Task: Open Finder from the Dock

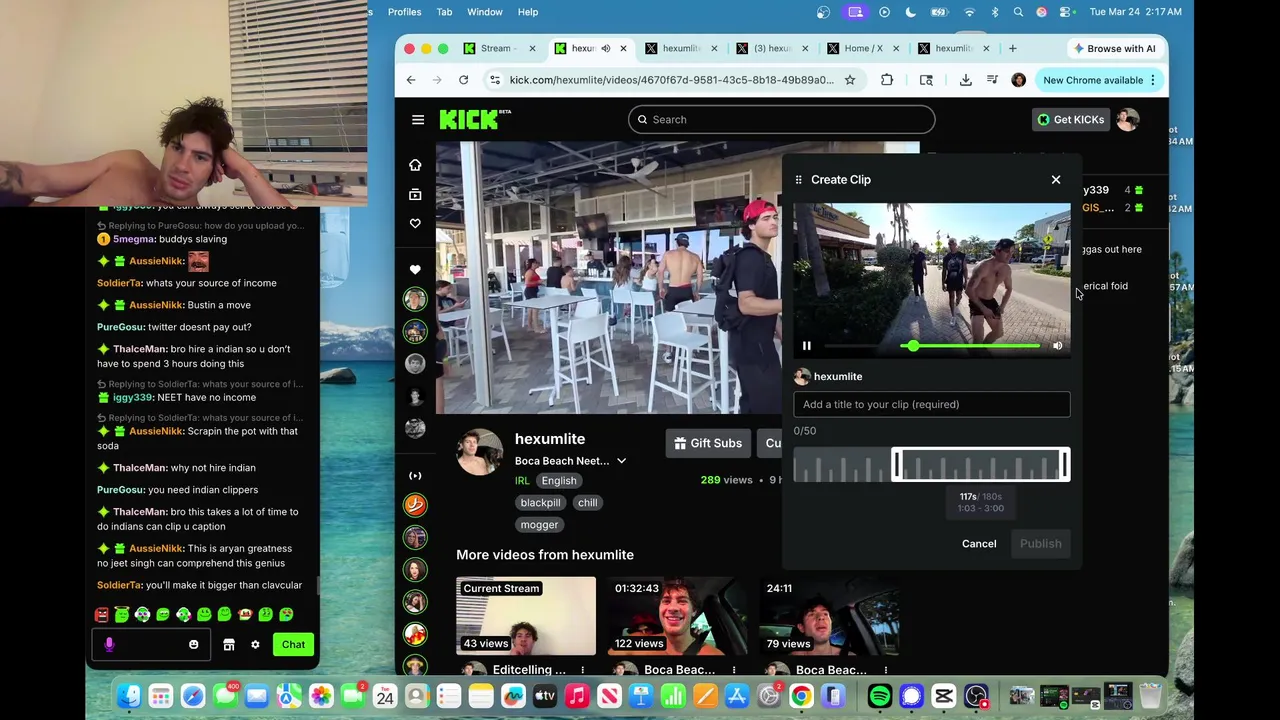Action: [x=129, y=696]
